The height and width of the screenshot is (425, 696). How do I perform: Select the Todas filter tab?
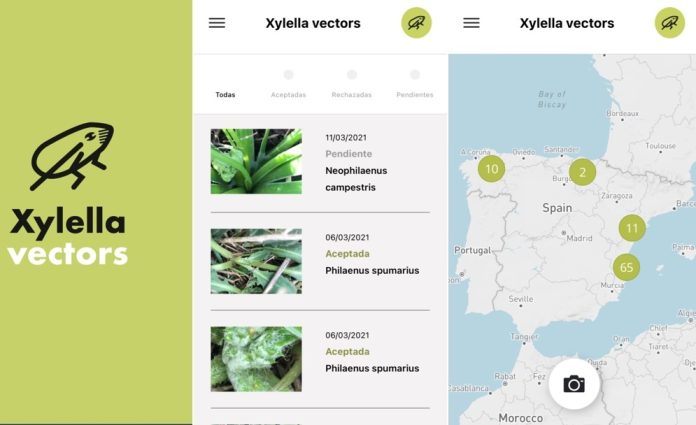tap(225, 95)
